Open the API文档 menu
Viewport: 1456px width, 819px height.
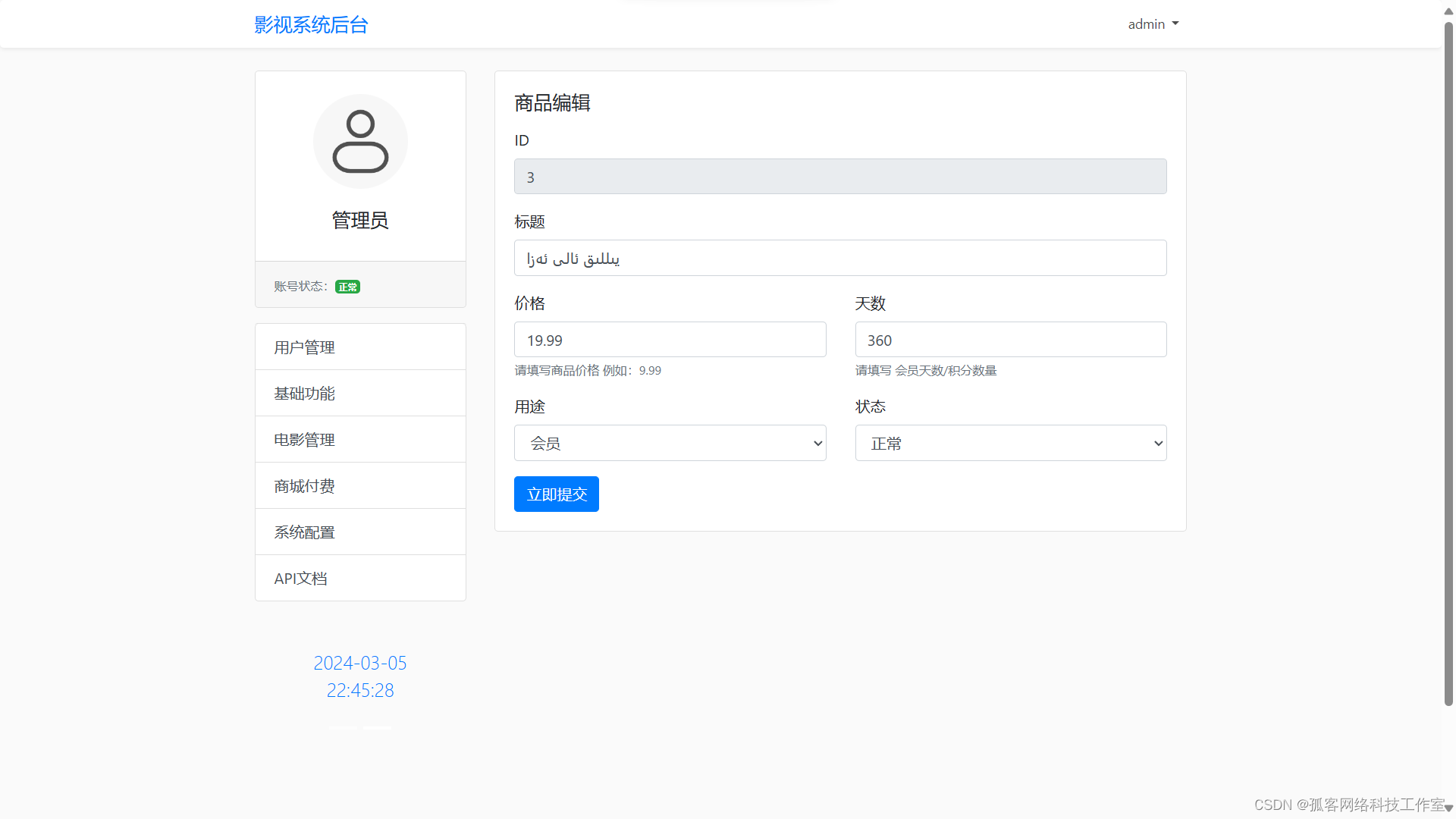[x=360, y=579]
